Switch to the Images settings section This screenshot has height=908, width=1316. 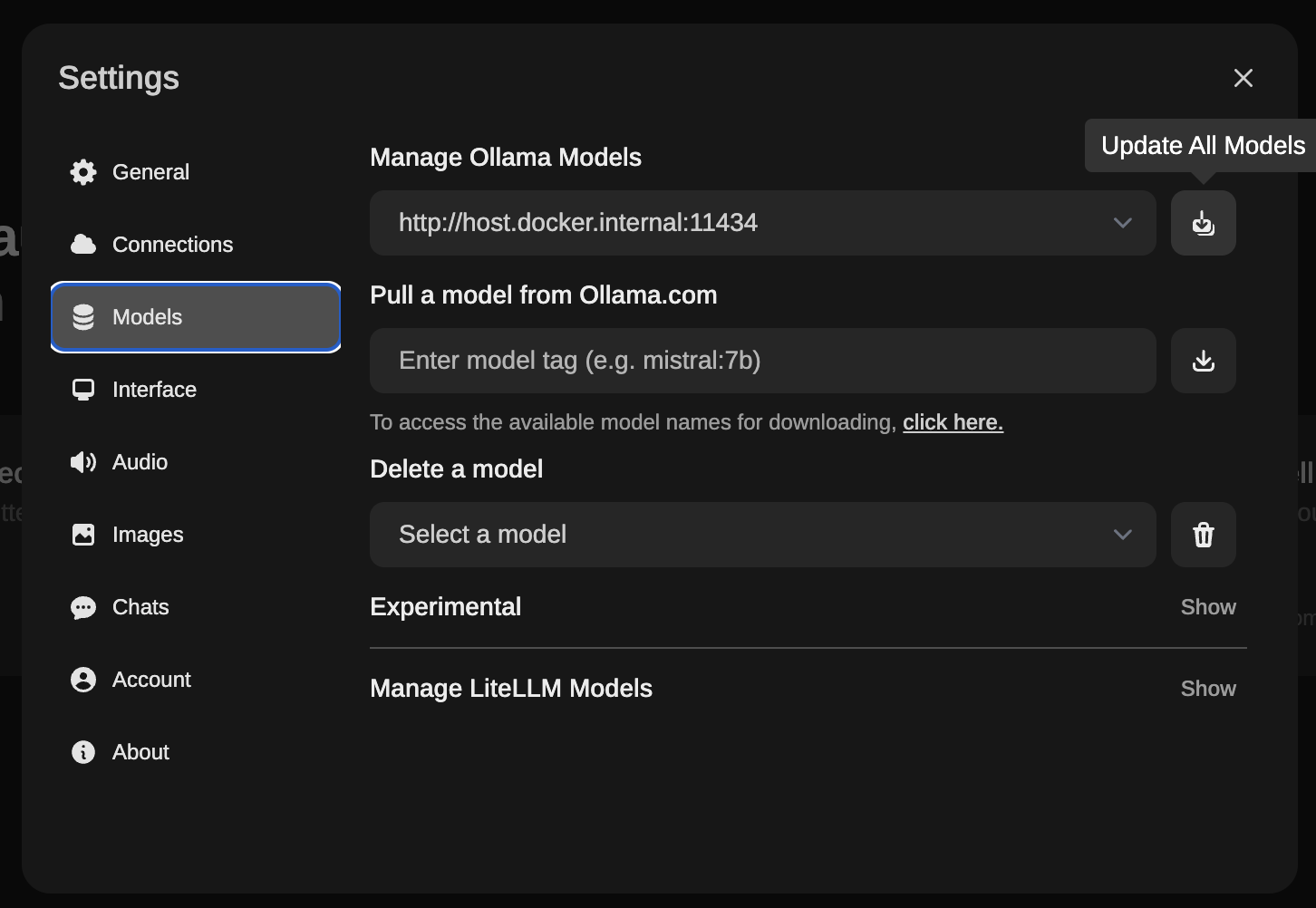[147, 534]
